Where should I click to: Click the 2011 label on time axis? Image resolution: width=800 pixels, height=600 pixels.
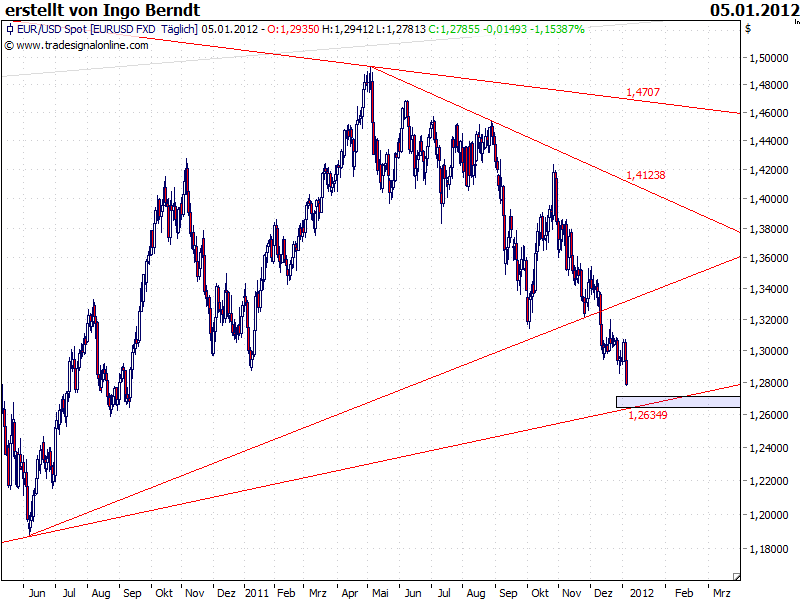257,593
